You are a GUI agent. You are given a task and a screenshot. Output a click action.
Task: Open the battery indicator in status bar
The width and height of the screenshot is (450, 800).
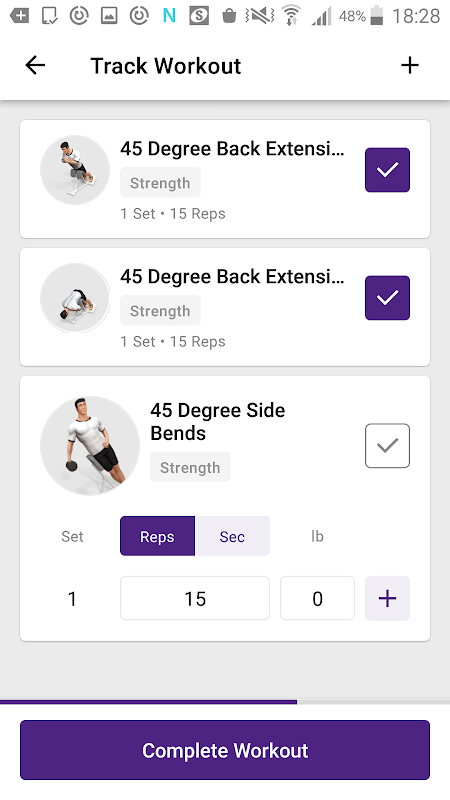[377, 16]
